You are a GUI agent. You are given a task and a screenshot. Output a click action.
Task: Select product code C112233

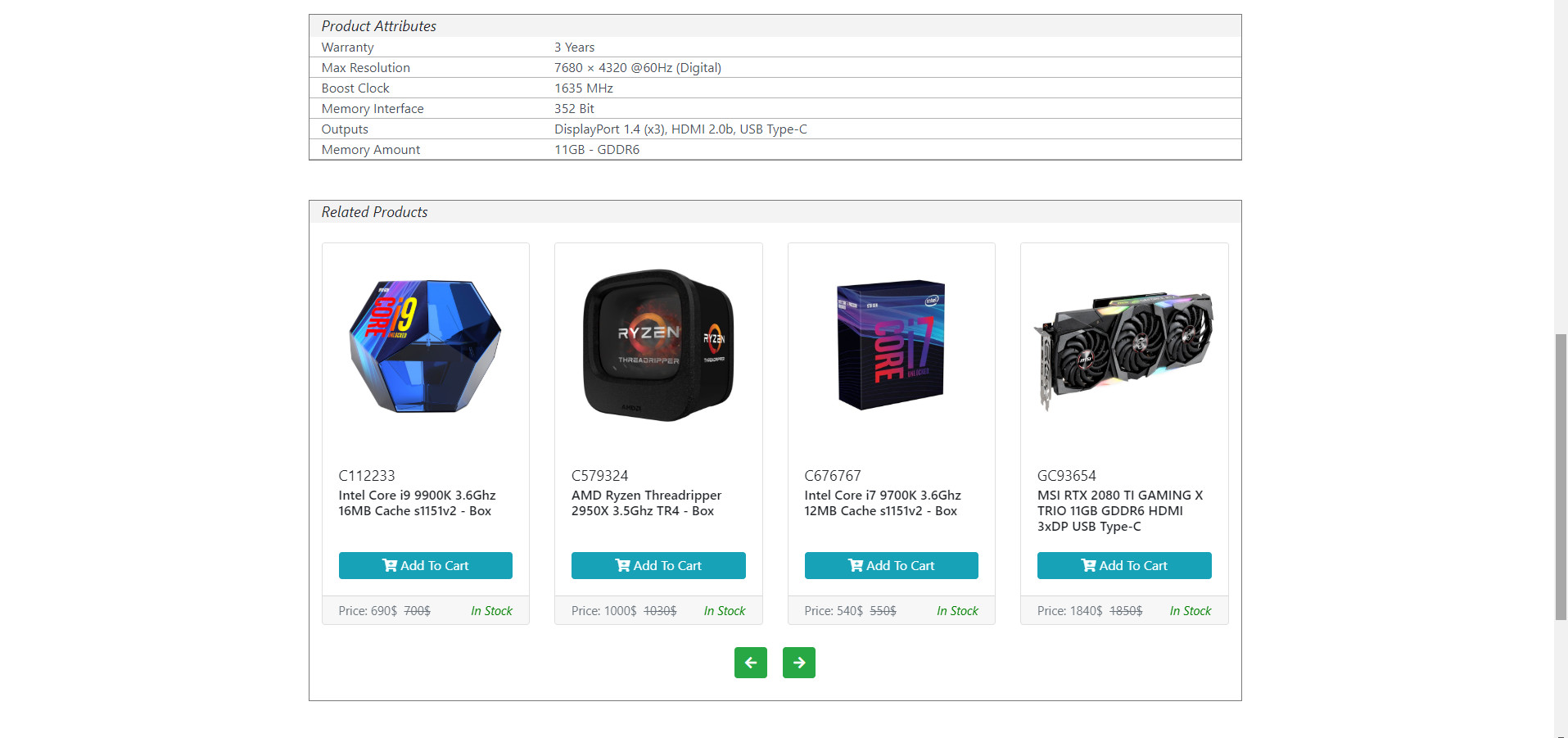click(x=367, y=476)
